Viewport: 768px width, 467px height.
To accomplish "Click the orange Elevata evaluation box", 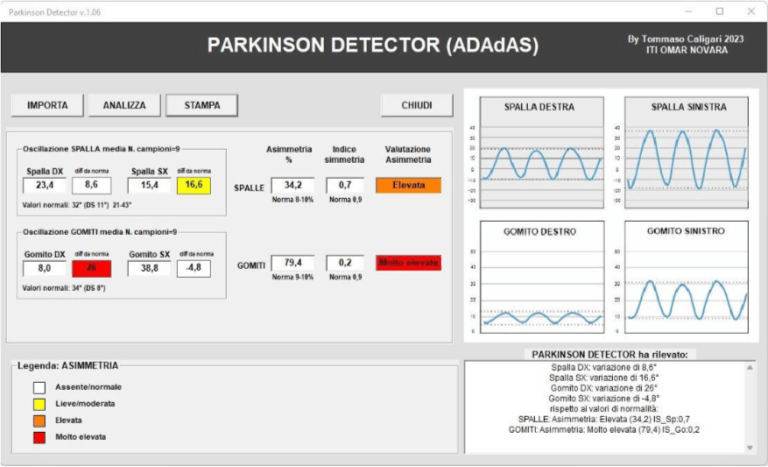I will tap(408, 185).
